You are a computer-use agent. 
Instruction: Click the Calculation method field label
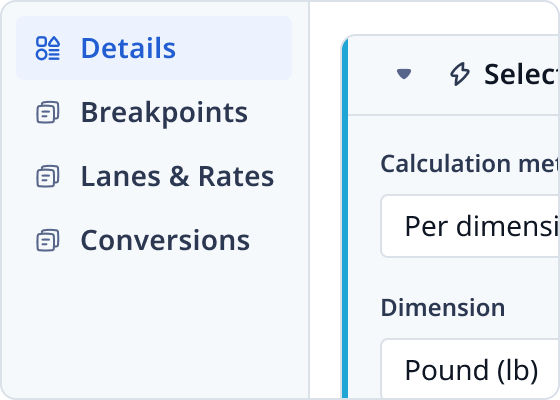click(470, 164)
